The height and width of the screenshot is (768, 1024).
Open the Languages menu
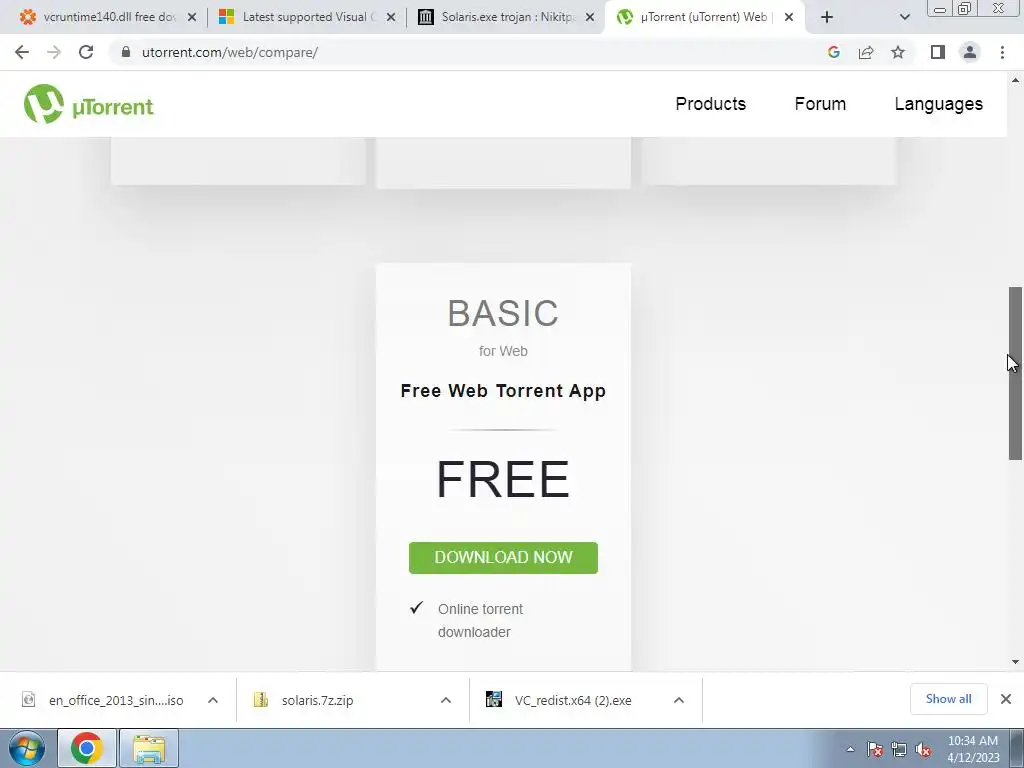[x=938, y=104]
